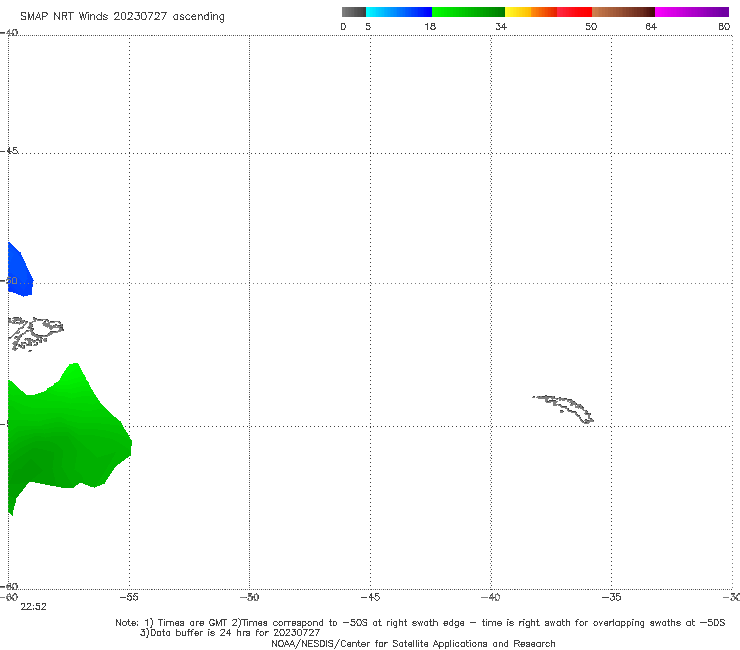Click the 'Data buffer is 24 hrs' note
Image resolution: width=740 pixels, height=650 pixels.
pos(230,633)
